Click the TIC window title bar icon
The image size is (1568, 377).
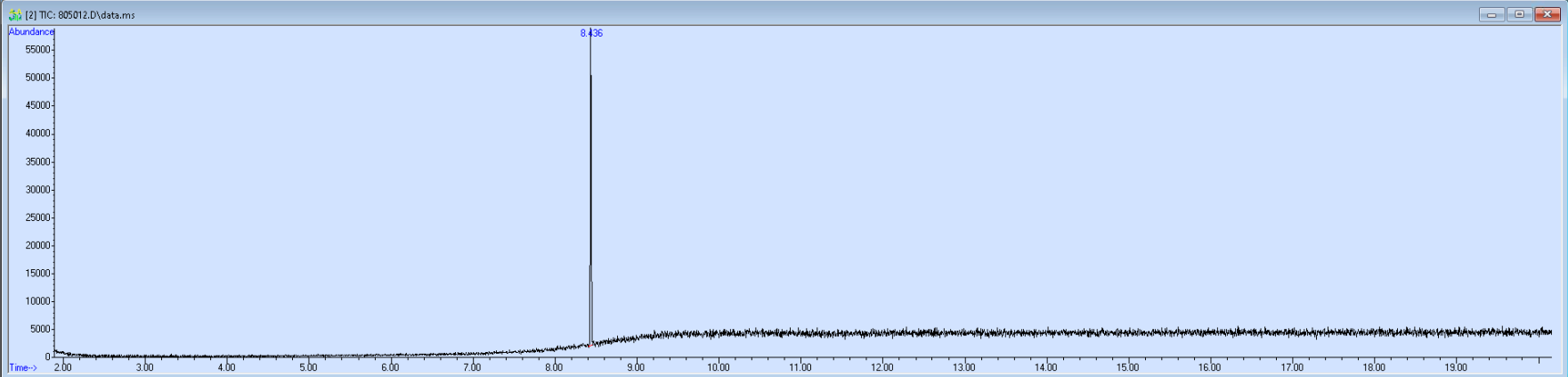pos(15,15)
